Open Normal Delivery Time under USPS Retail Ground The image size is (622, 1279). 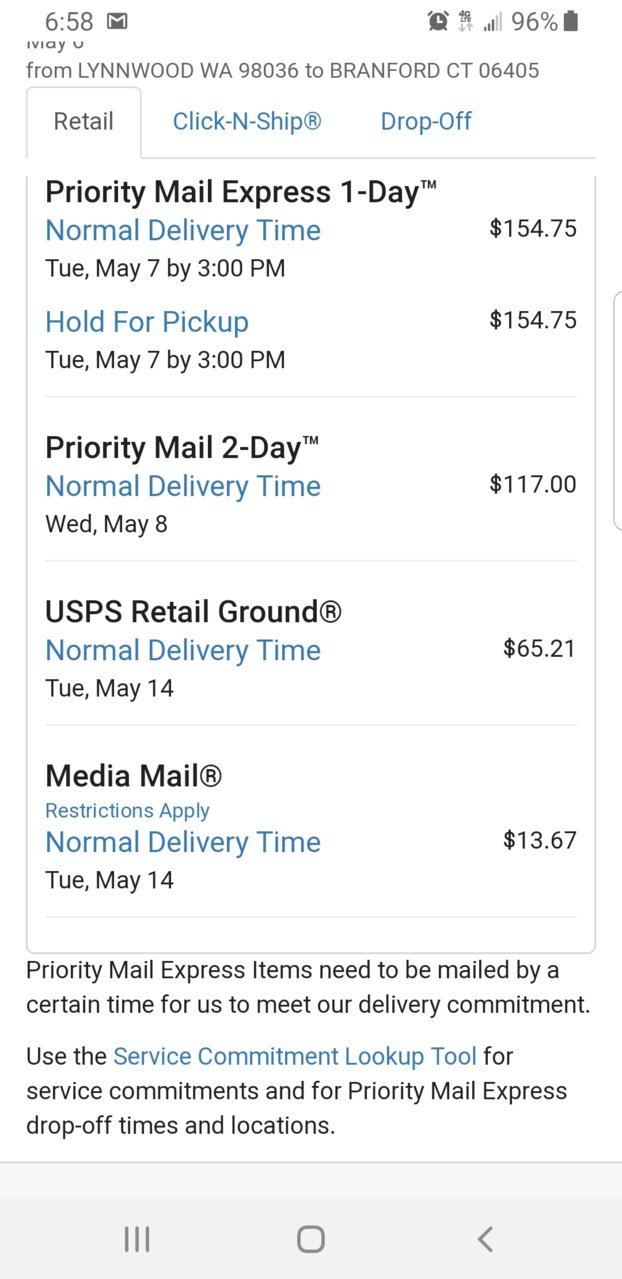click(x=183, y=650)
